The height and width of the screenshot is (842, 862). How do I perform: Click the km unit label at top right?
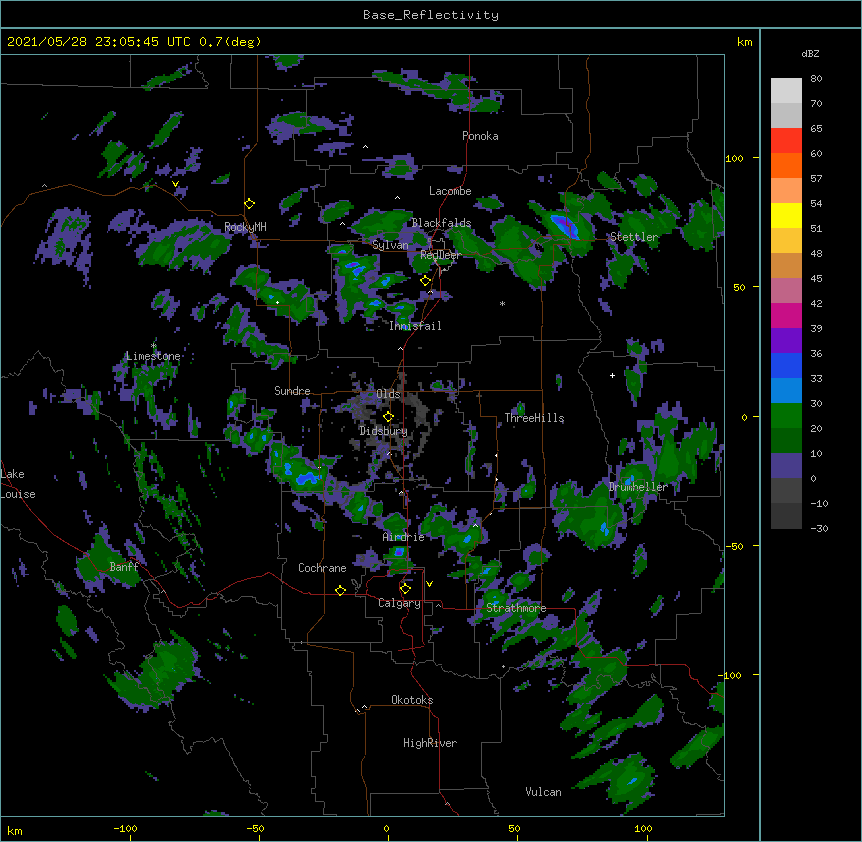(744, 42)
